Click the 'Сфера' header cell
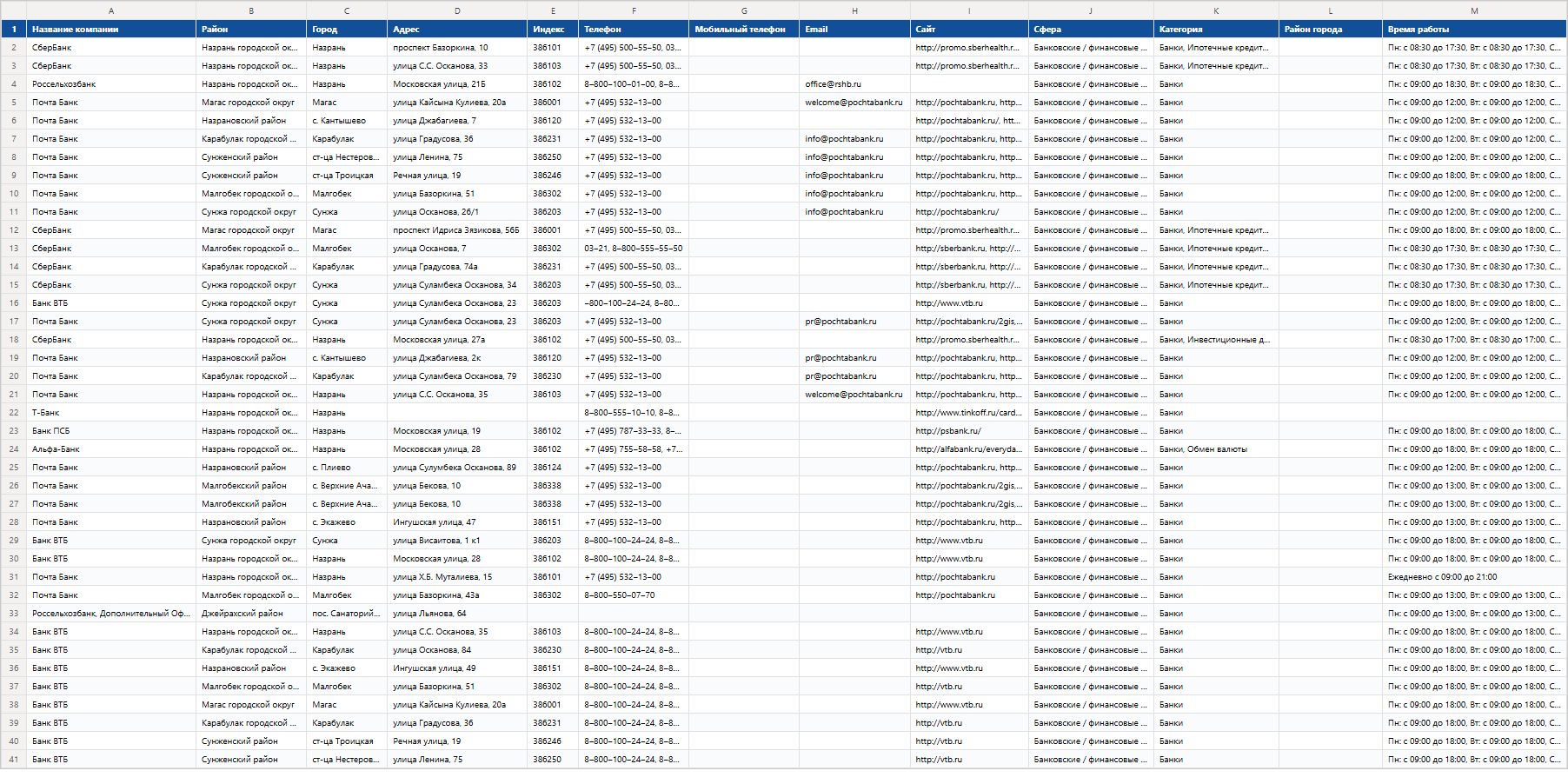This screenshot has height=784, width=1568. click(x=1091, y=29)
